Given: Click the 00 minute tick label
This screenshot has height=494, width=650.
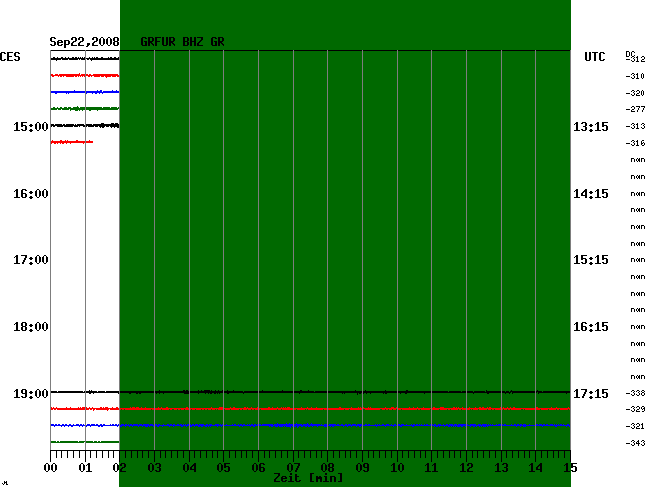Looking at the screenshot, I should [51, 468].
